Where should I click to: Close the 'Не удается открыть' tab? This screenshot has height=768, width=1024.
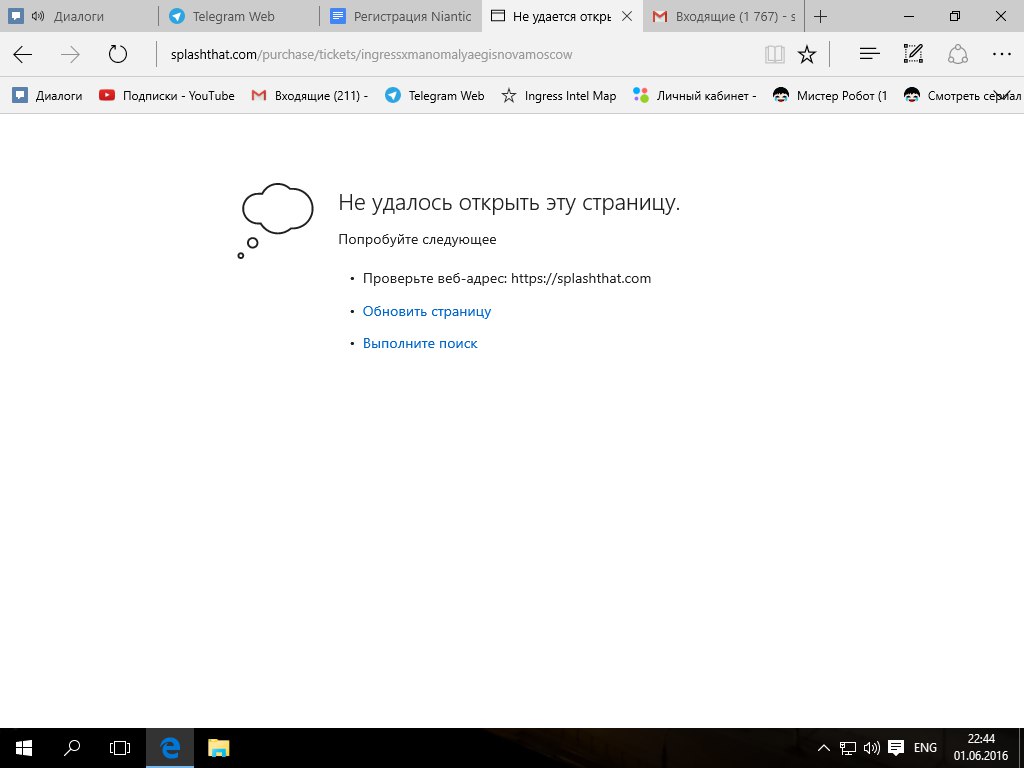[x=627, y=16]
